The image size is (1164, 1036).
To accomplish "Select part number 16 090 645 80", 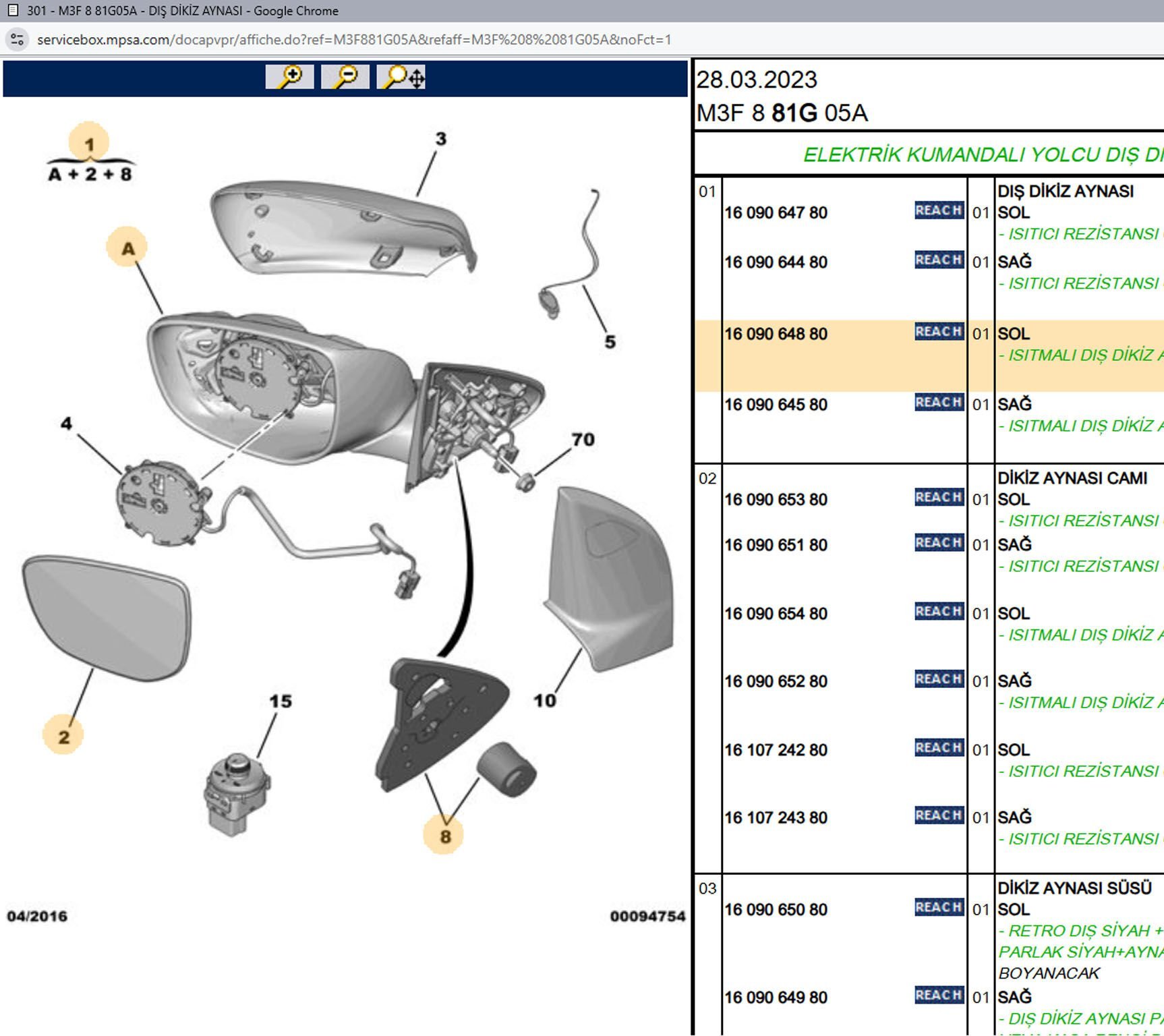I will click(776, 405).
